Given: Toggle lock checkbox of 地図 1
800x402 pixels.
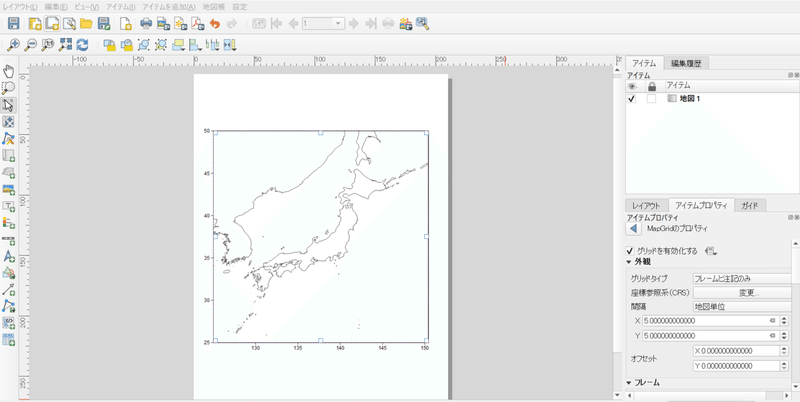Looking at the screenshot, I should [652, 99].
